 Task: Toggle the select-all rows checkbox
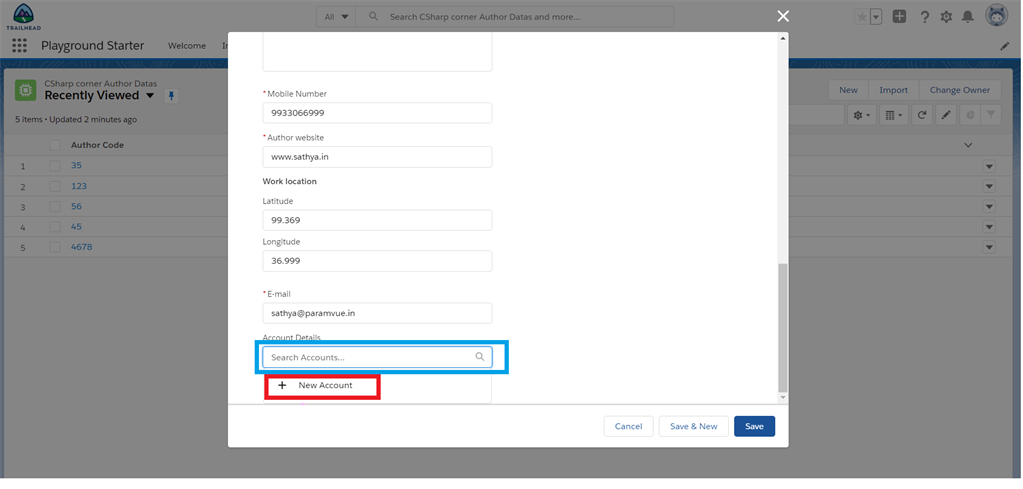pyautogui.click(x=55, y=145)
